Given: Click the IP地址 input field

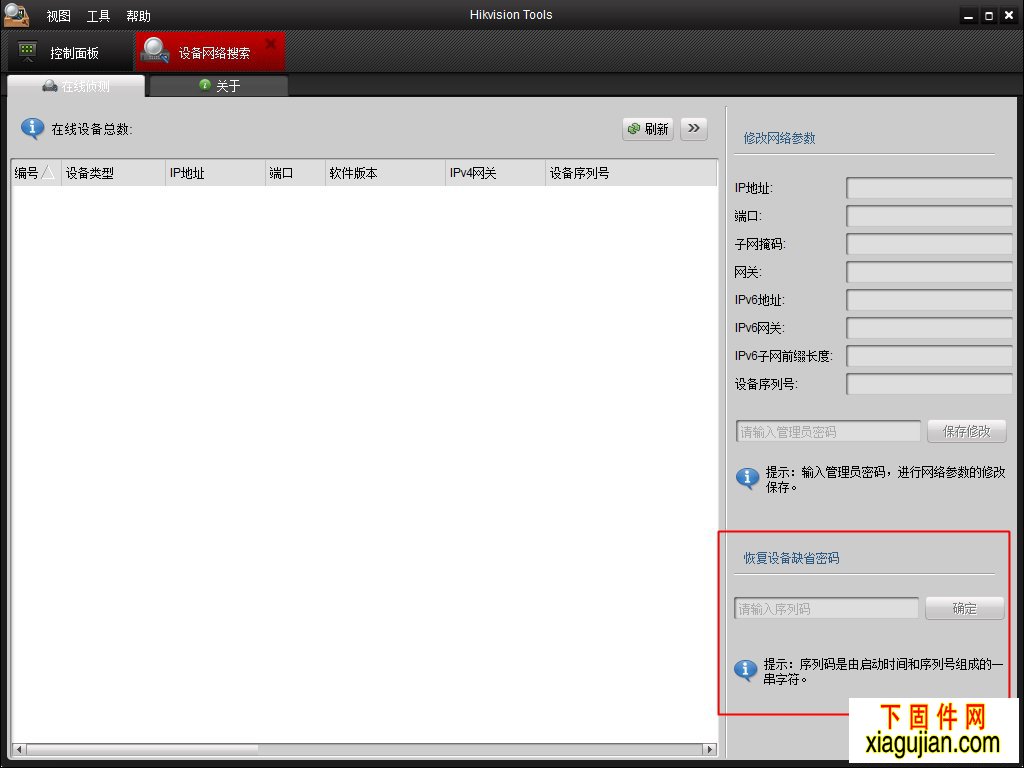Looking at the screenshot, I should (x=929, y=188).
